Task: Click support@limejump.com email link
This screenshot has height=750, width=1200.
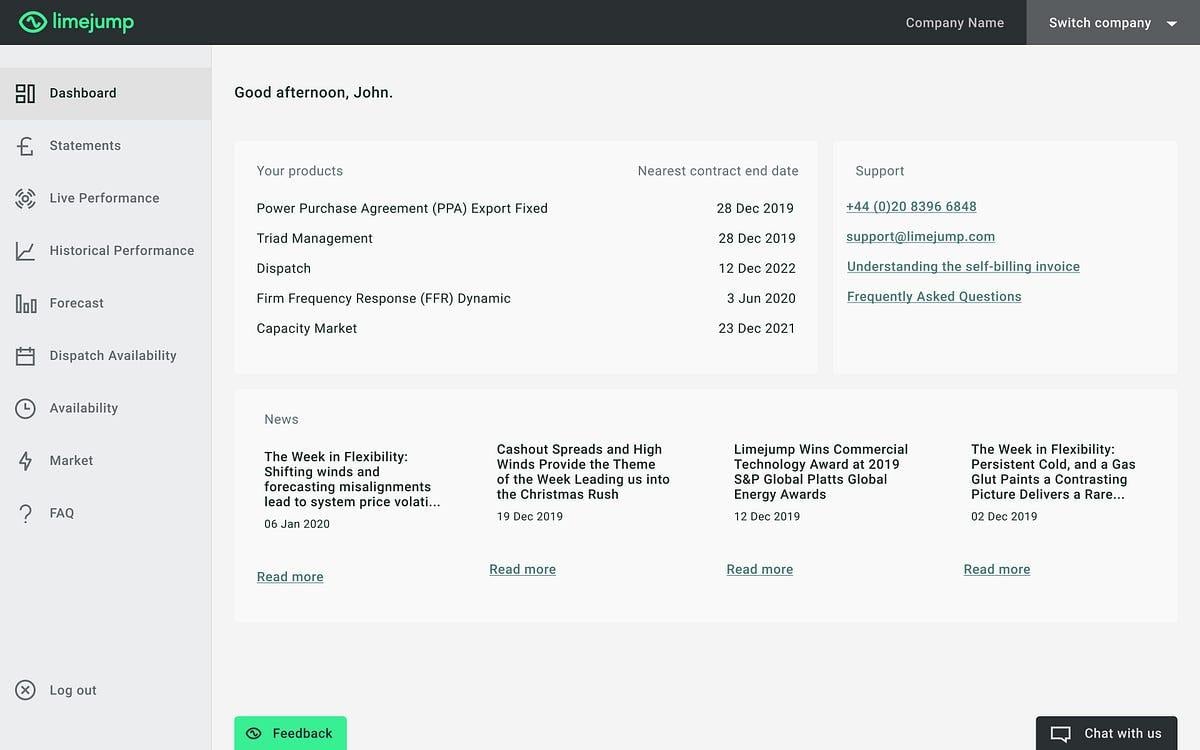Action: point(920,237)
